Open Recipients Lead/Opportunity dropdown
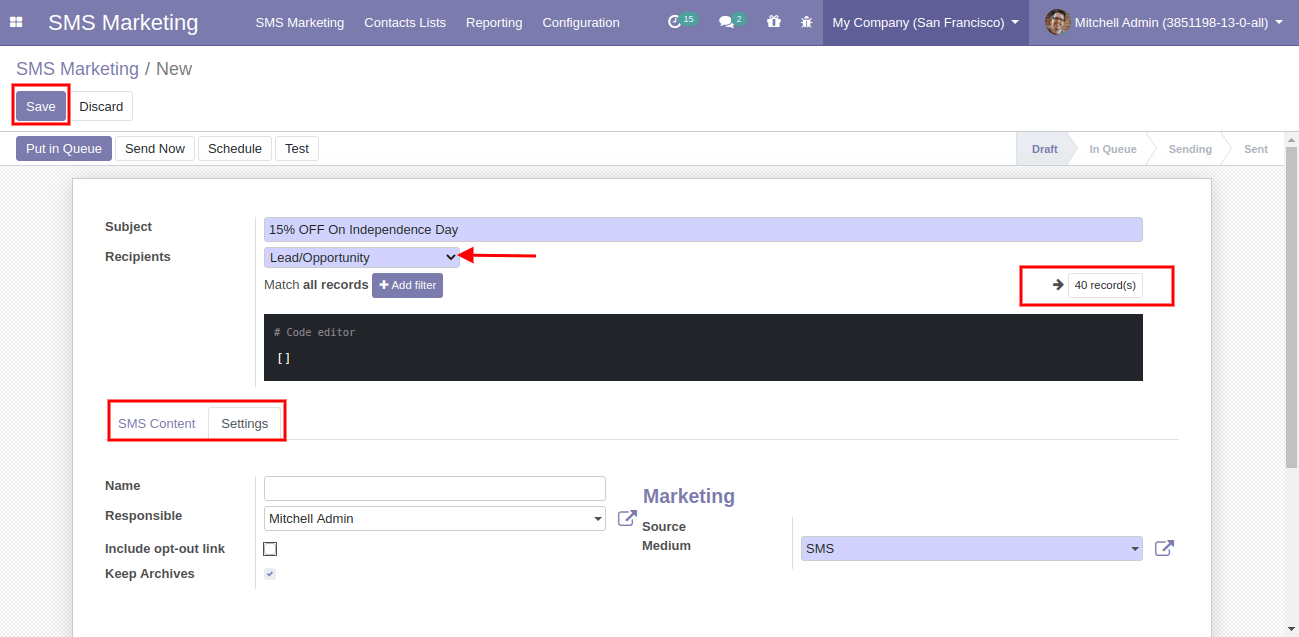Viewport: 1299px width, 637px height. click(x=362, y=257)
